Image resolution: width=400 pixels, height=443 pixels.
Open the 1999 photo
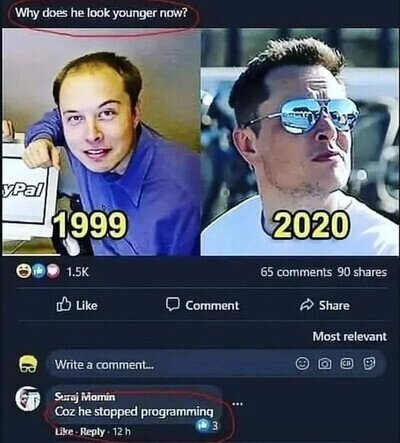pos(101,142)
